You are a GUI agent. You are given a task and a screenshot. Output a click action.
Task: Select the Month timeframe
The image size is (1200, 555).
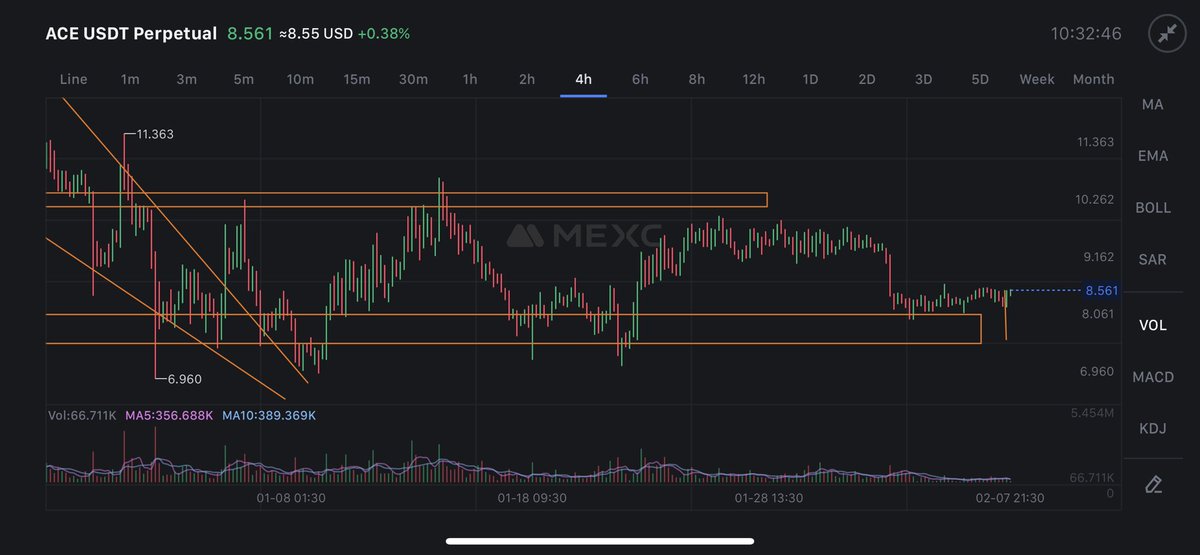point(1093,79)
